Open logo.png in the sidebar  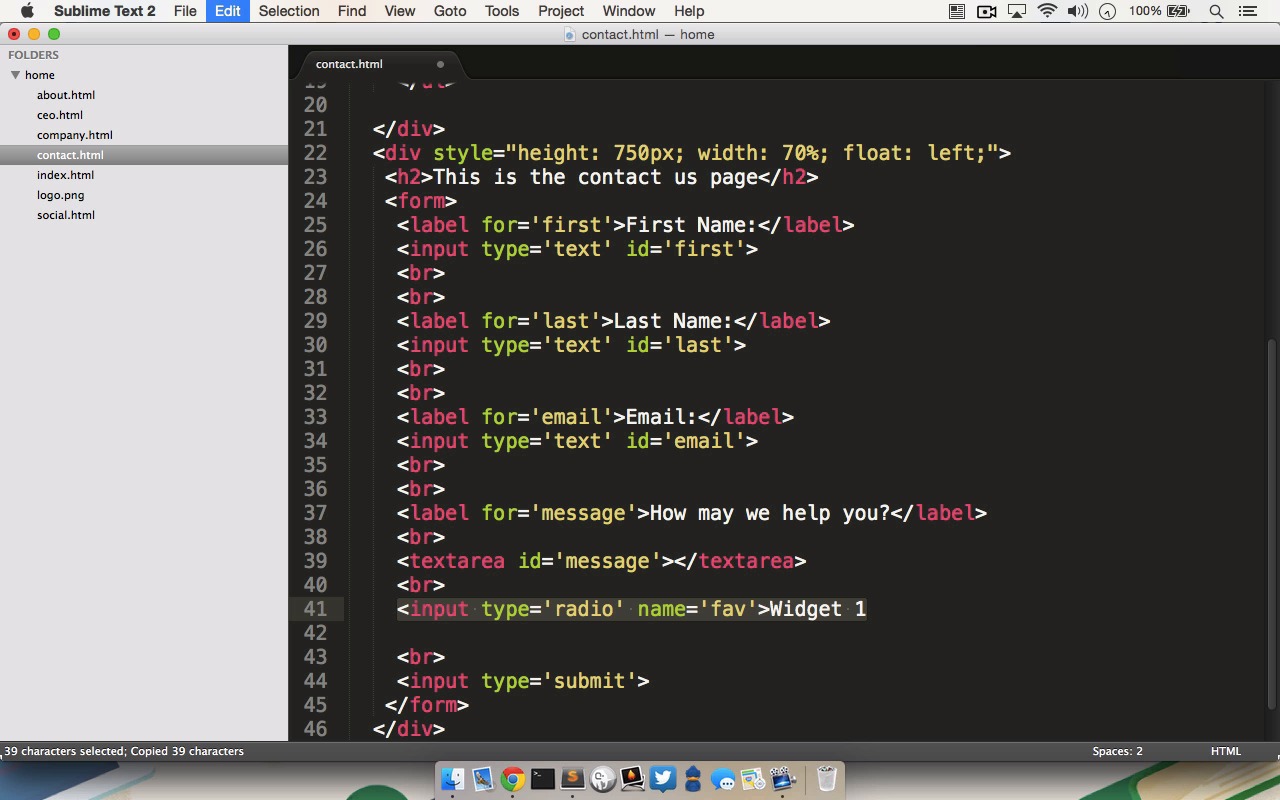point(61,195)
